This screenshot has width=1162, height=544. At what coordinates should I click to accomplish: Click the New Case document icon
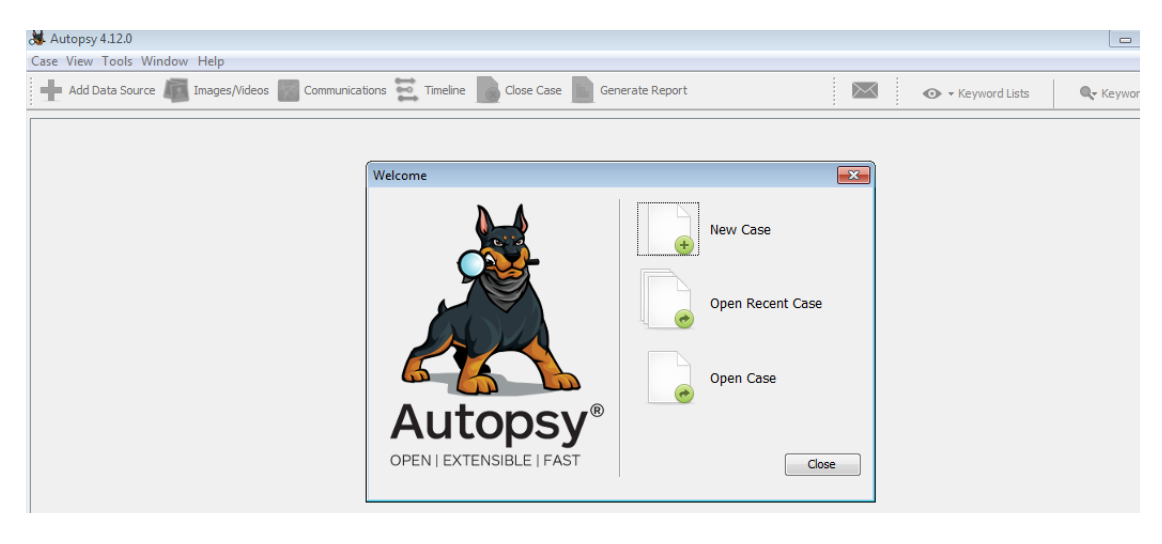coord(668,229)
